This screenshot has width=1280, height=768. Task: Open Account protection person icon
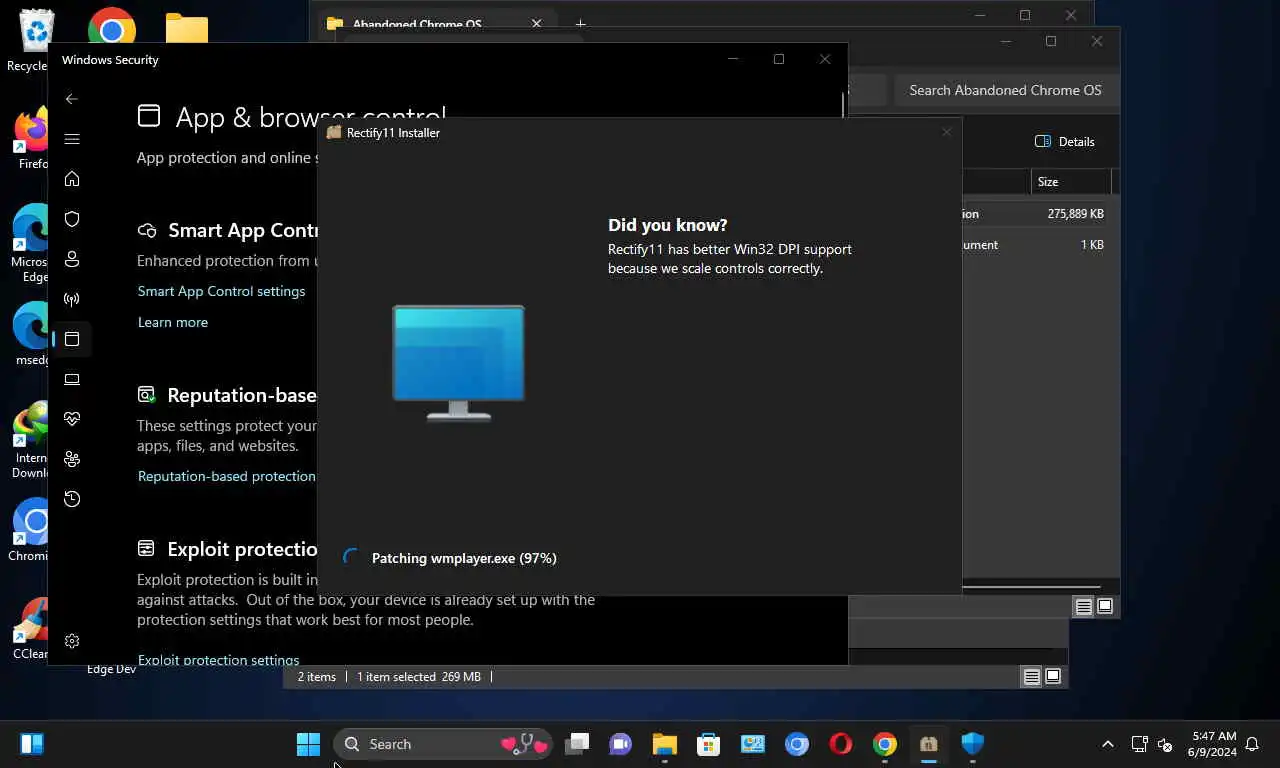[71, 259]
